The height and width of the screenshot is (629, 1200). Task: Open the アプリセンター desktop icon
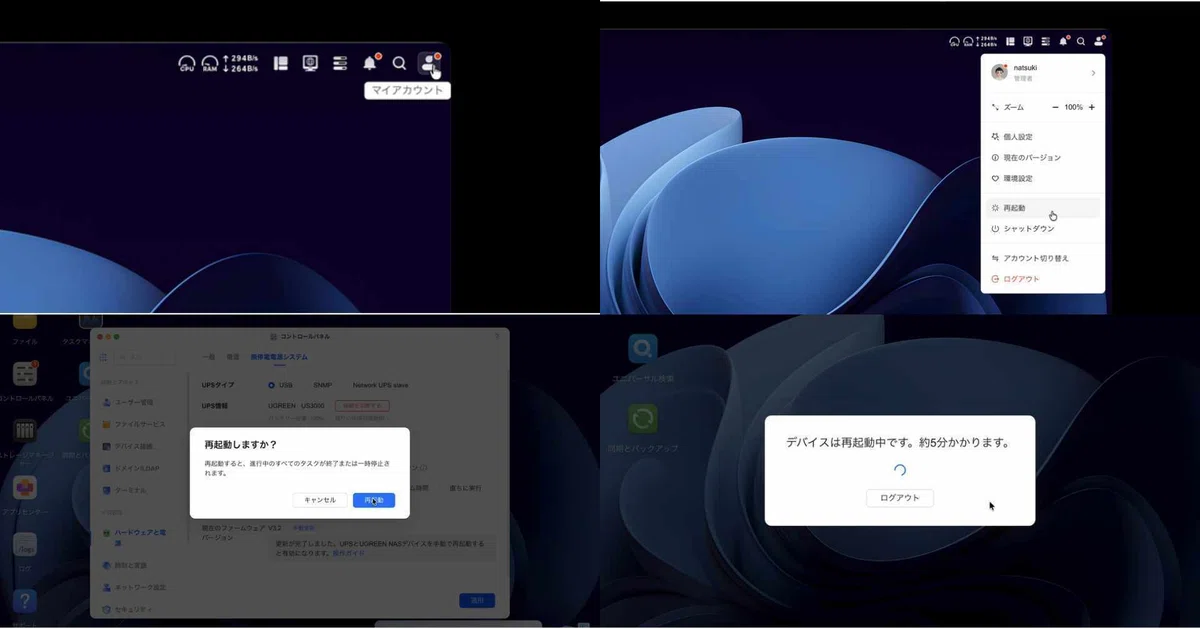tap(25, 488)
